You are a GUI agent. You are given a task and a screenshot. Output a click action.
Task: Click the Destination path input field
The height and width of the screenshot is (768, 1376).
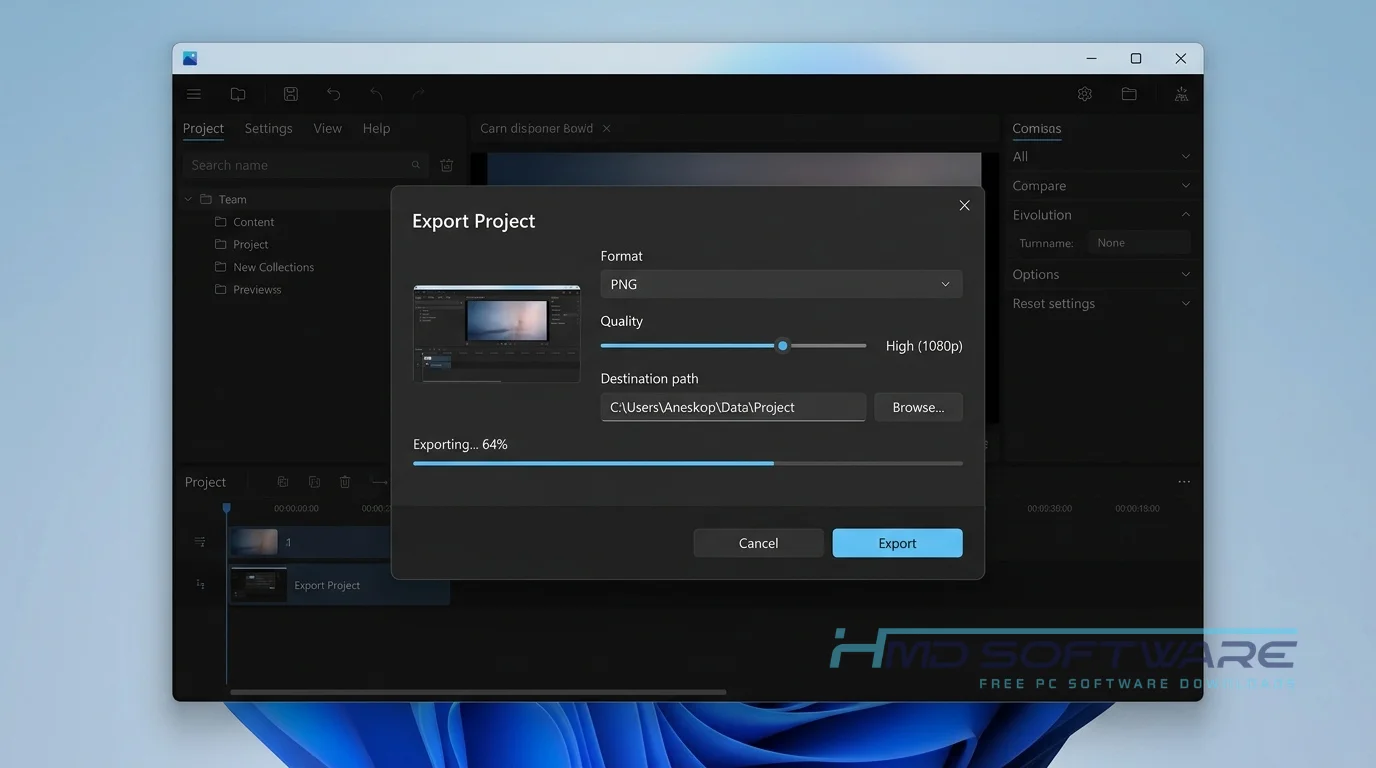[x=733, y=407]
